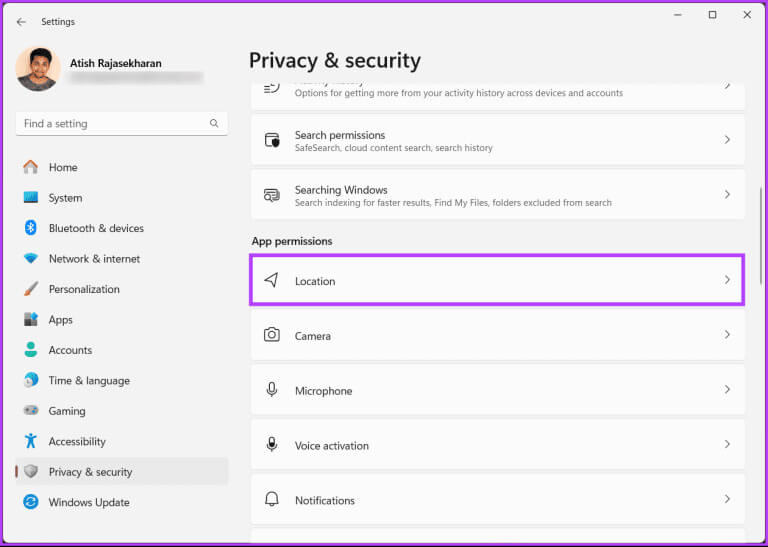Open the Voice activation label
The width and height of the screenshot is (768, 547).
point(332,446)
